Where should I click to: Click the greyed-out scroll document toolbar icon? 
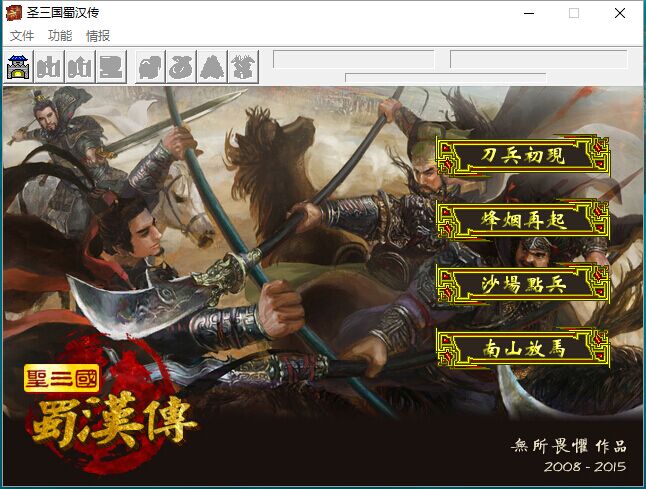tap(111, 67)
